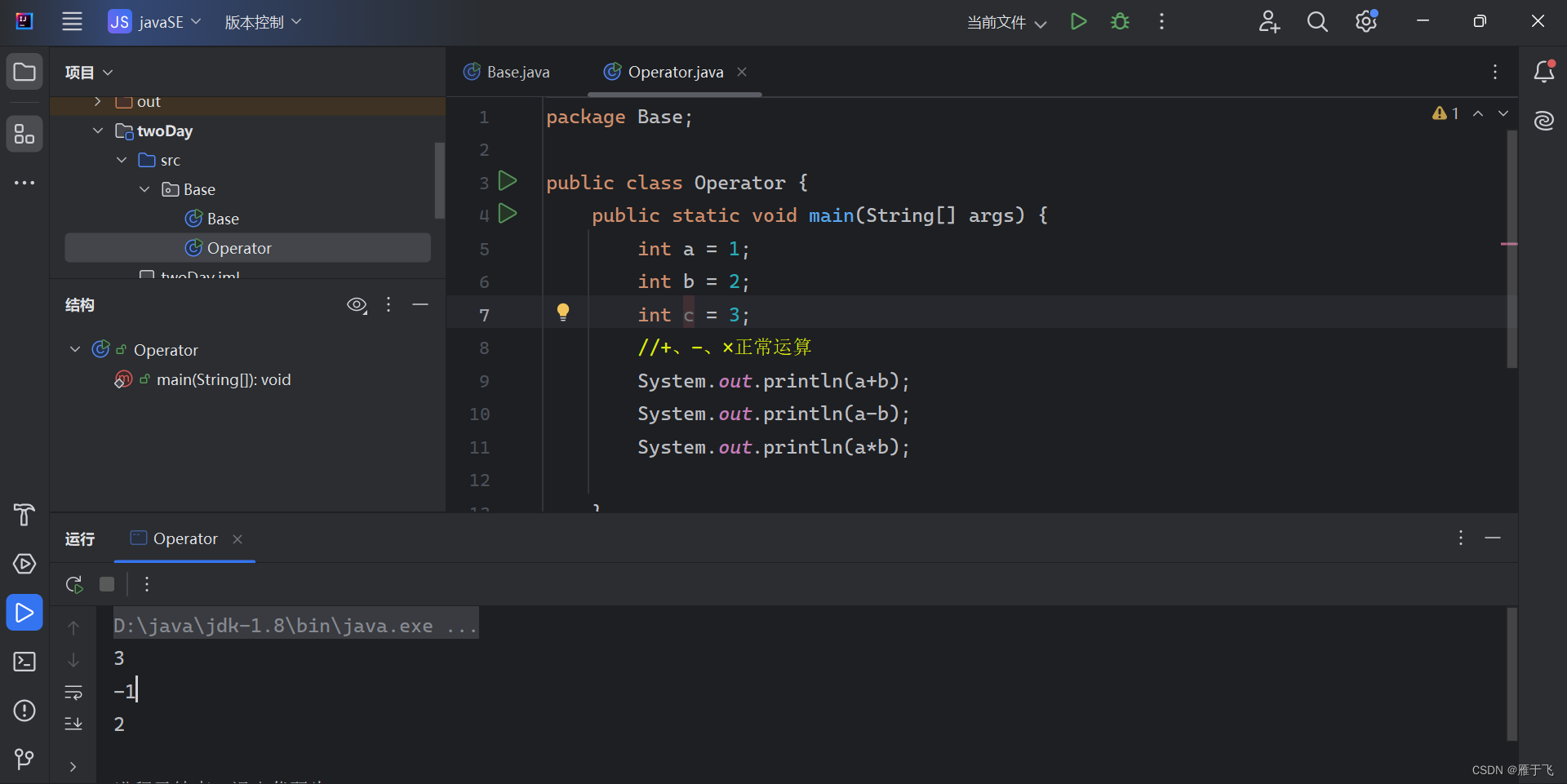Toggle the Structure tool window icon
This screenshot has width=1567, height=784.
pos(24,134)
